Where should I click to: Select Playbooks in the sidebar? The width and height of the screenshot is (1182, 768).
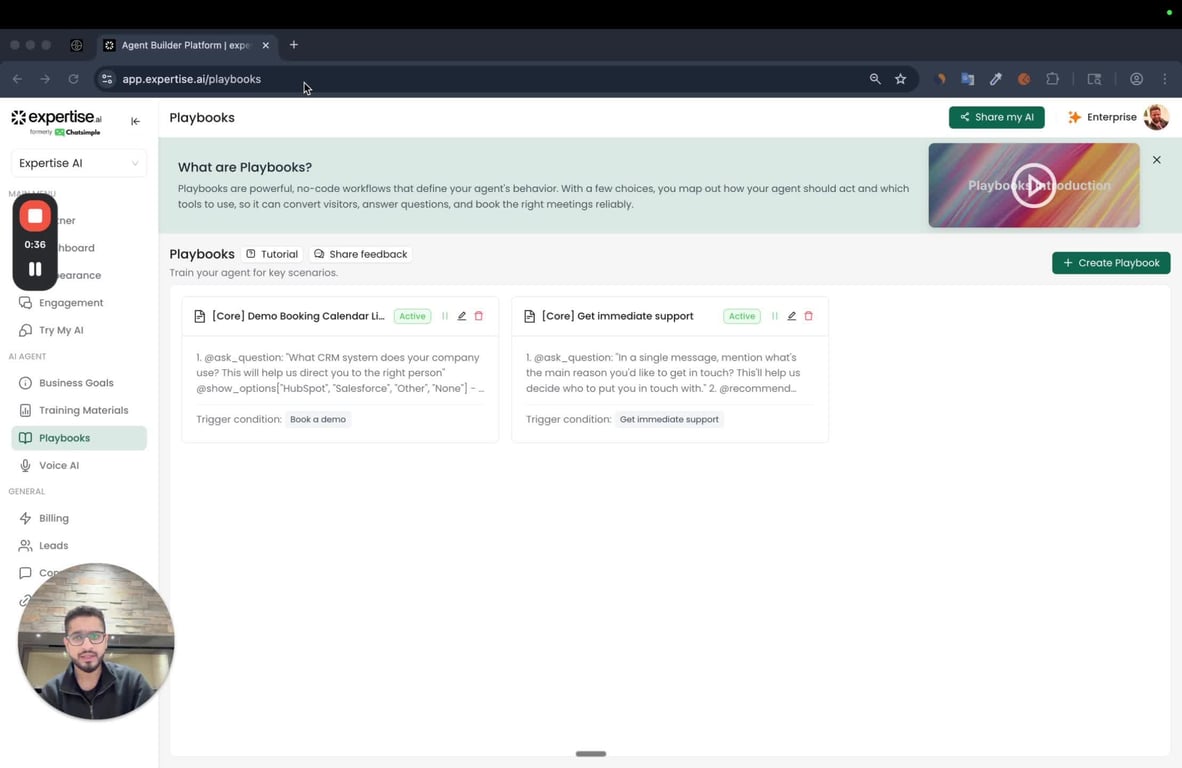tap(78, 438)
